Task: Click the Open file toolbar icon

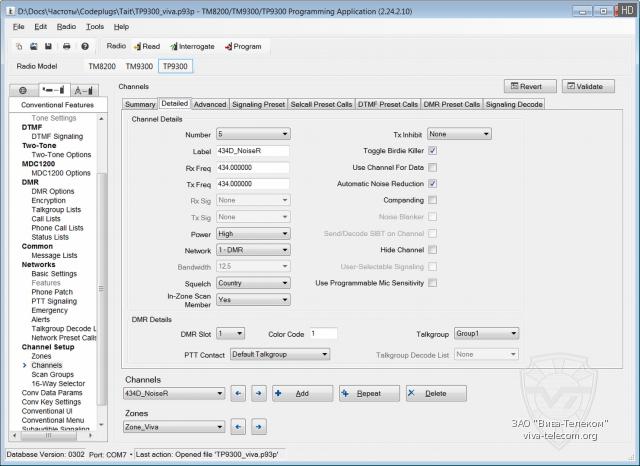Action: 34,46
